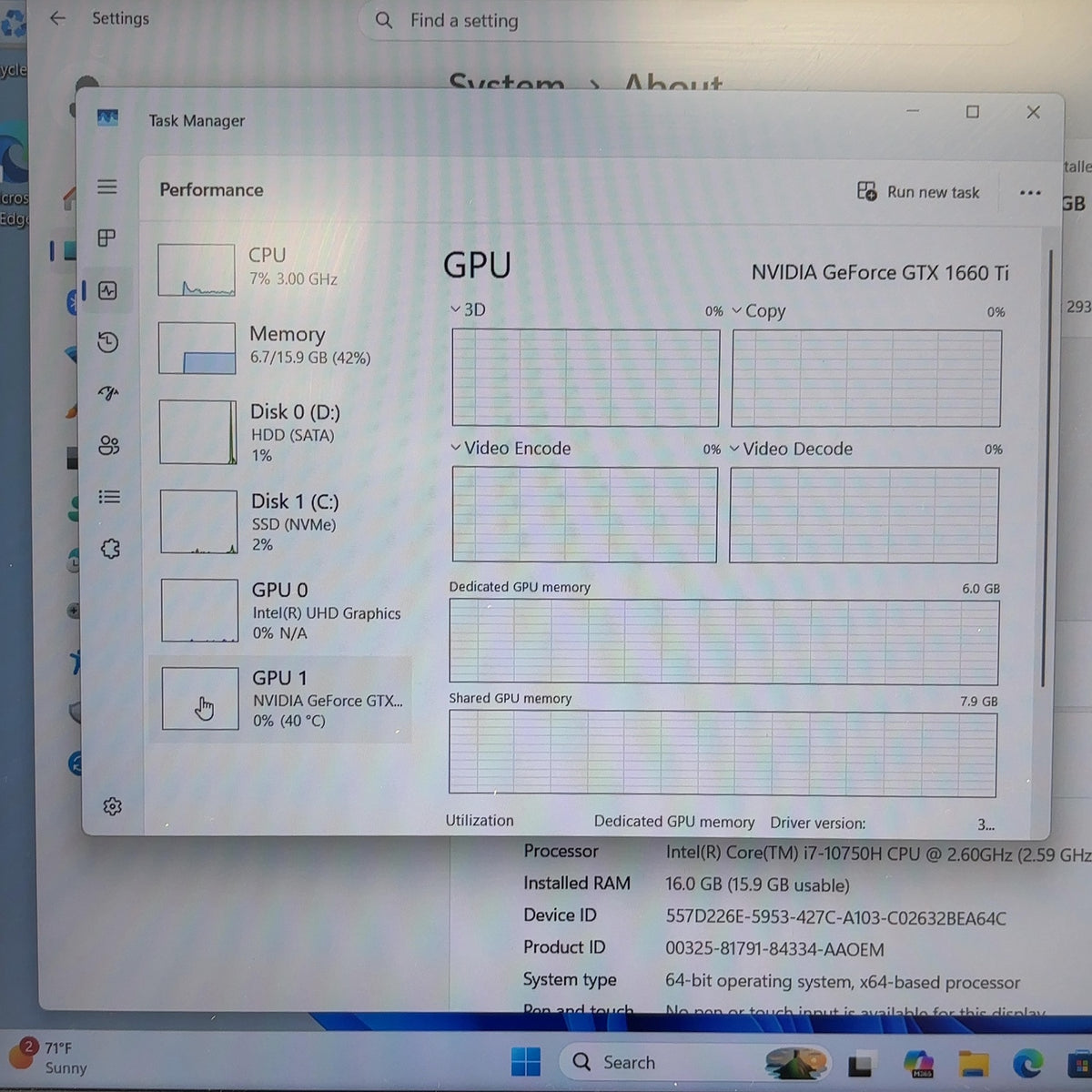Click the Device ID value in Settings
Viewport: 1092px width, 1092px height.
(835, 918)
